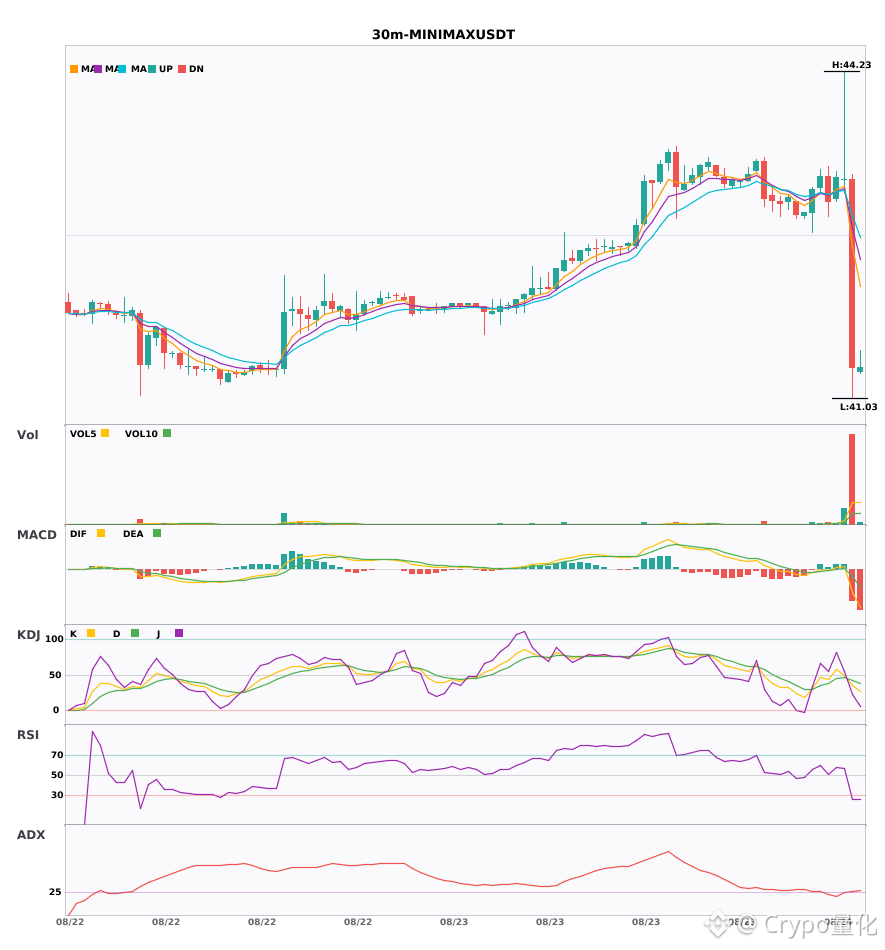885x950 pixels.
Task: Click the purple MA legend swatch
Action: click(x=98, y=69)
